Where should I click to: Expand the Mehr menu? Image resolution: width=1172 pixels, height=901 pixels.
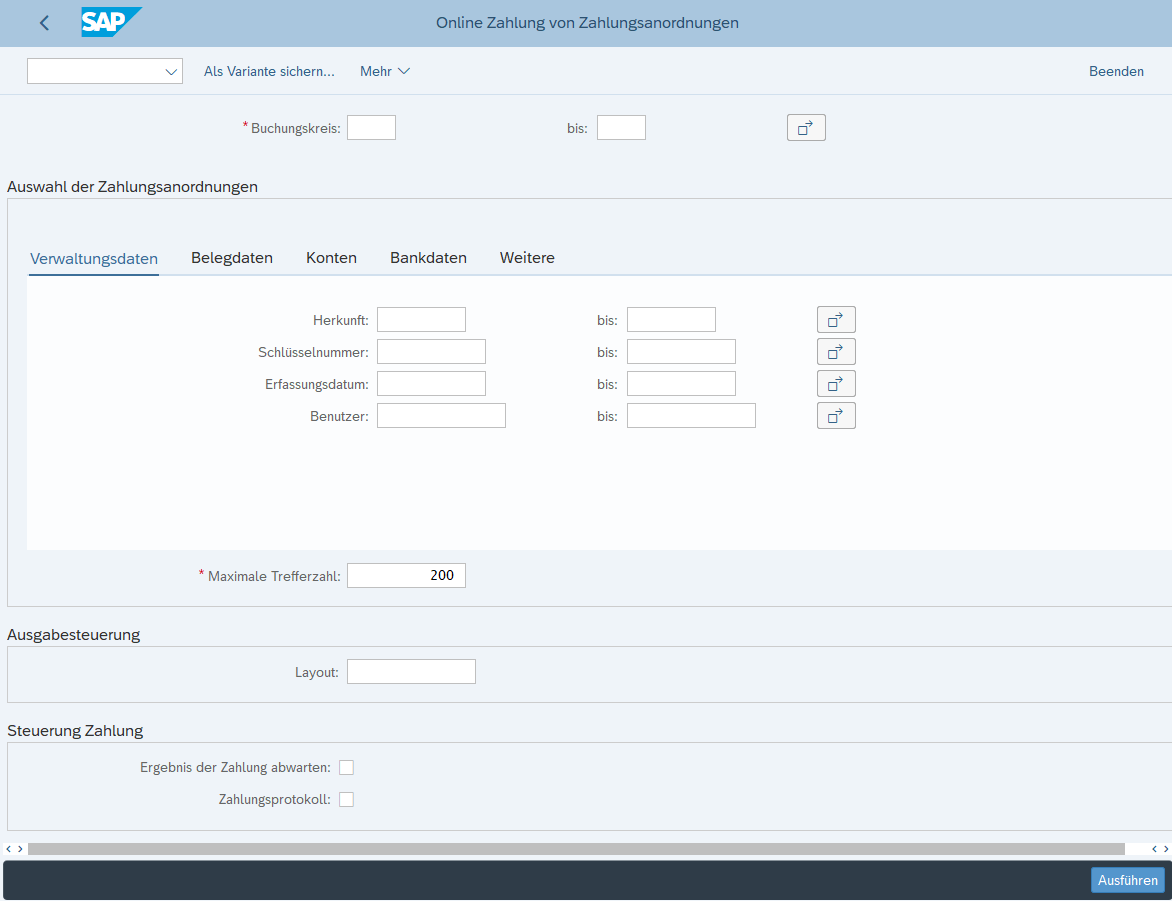tap(385, 72)
